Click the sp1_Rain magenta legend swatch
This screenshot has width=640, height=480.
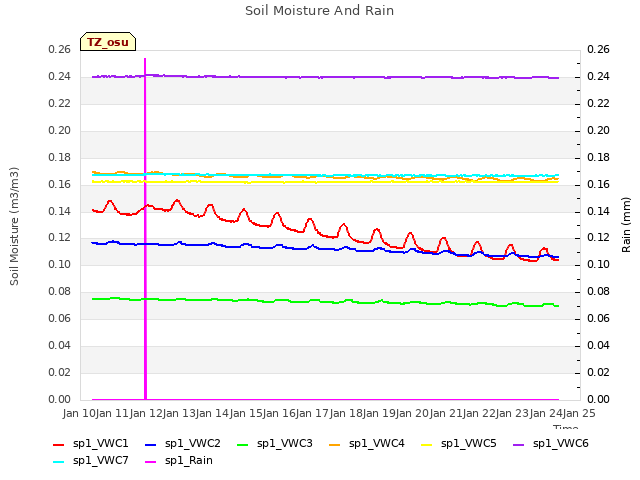click(151, 462)
